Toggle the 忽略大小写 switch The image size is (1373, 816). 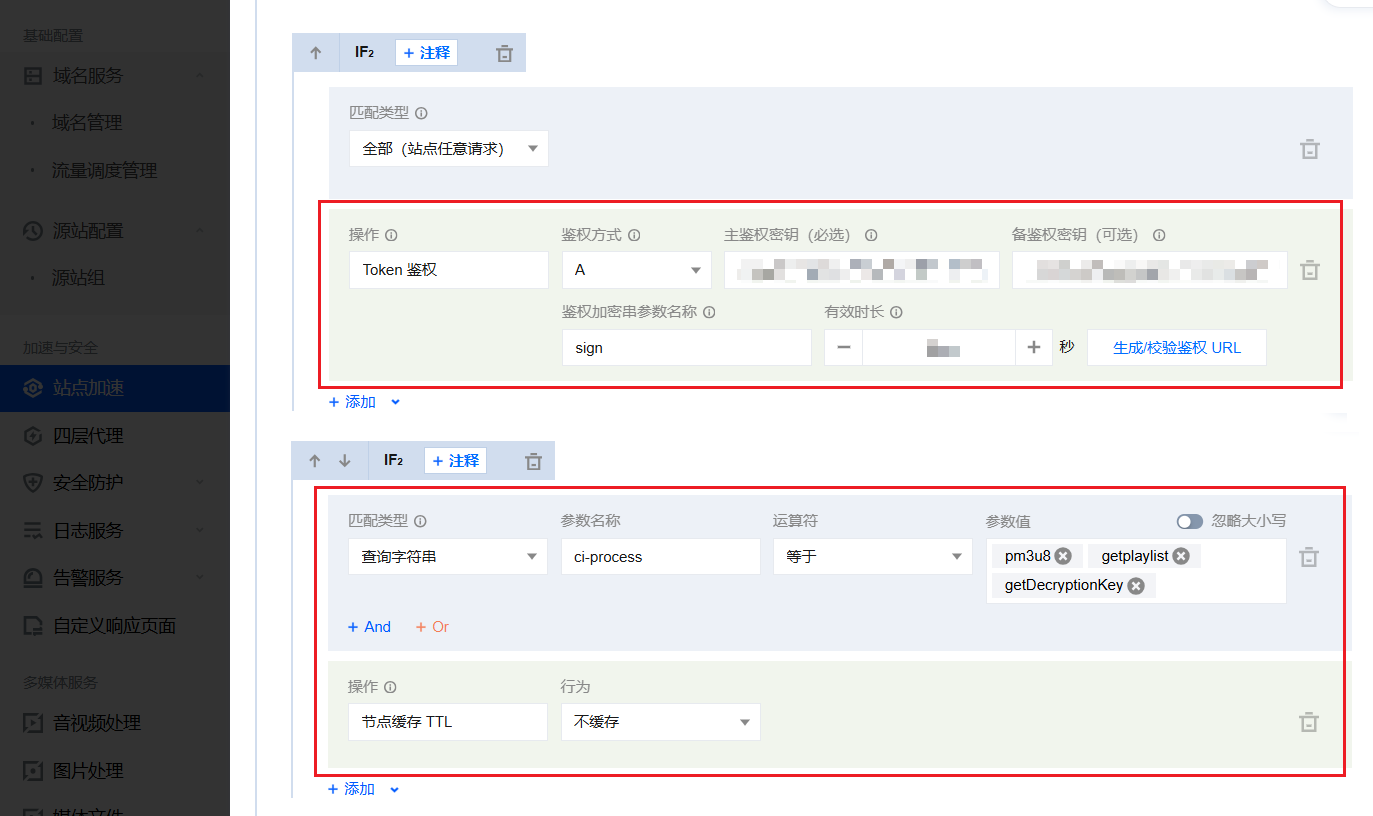(1189, 521)
